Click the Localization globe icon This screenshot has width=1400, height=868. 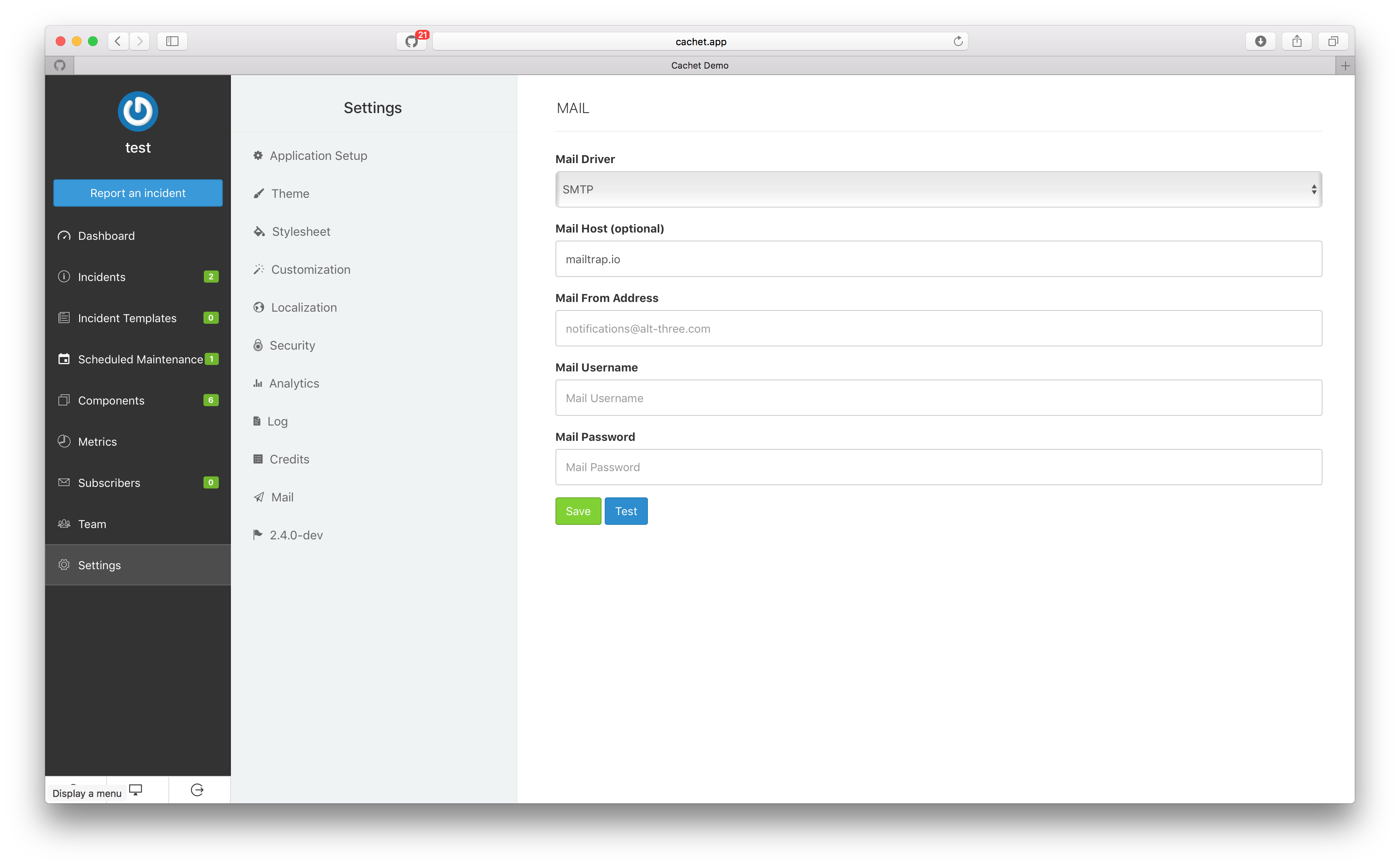258,307
